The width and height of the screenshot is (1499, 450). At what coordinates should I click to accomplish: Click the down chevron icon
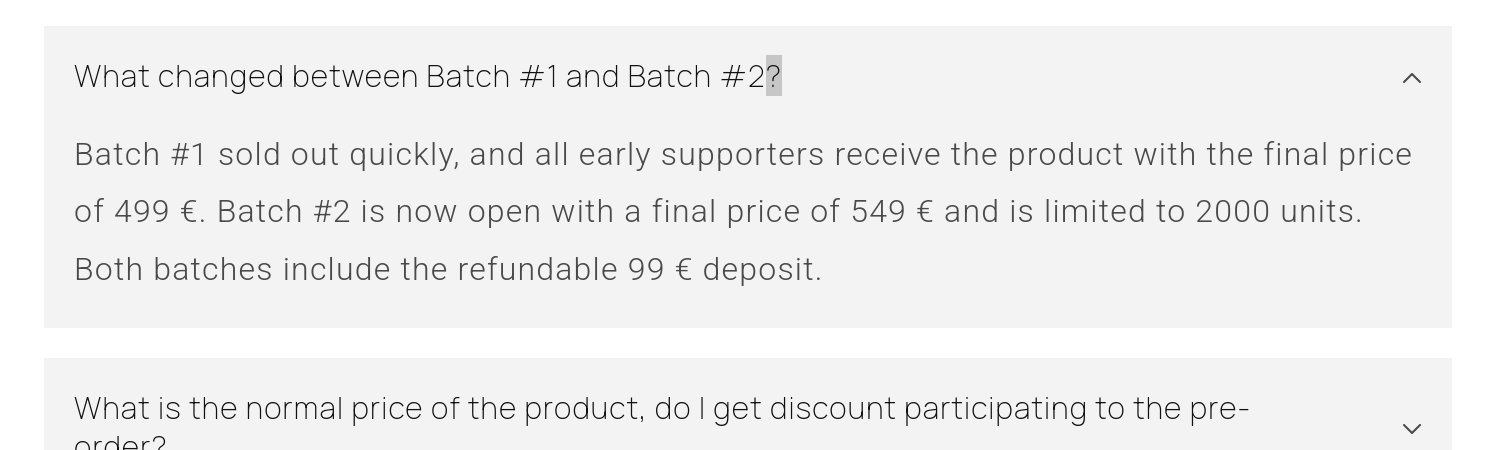1411,428
